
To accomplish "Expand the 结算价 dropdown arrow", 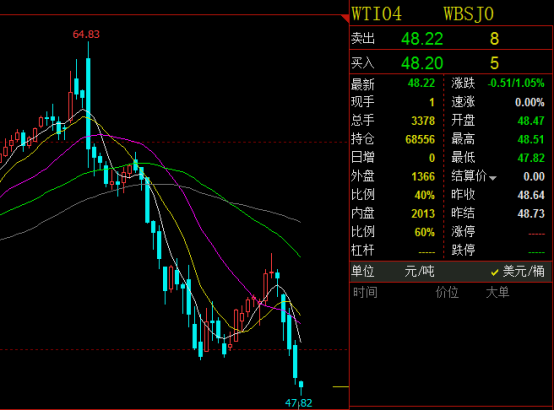I will [x=493, y=178].
